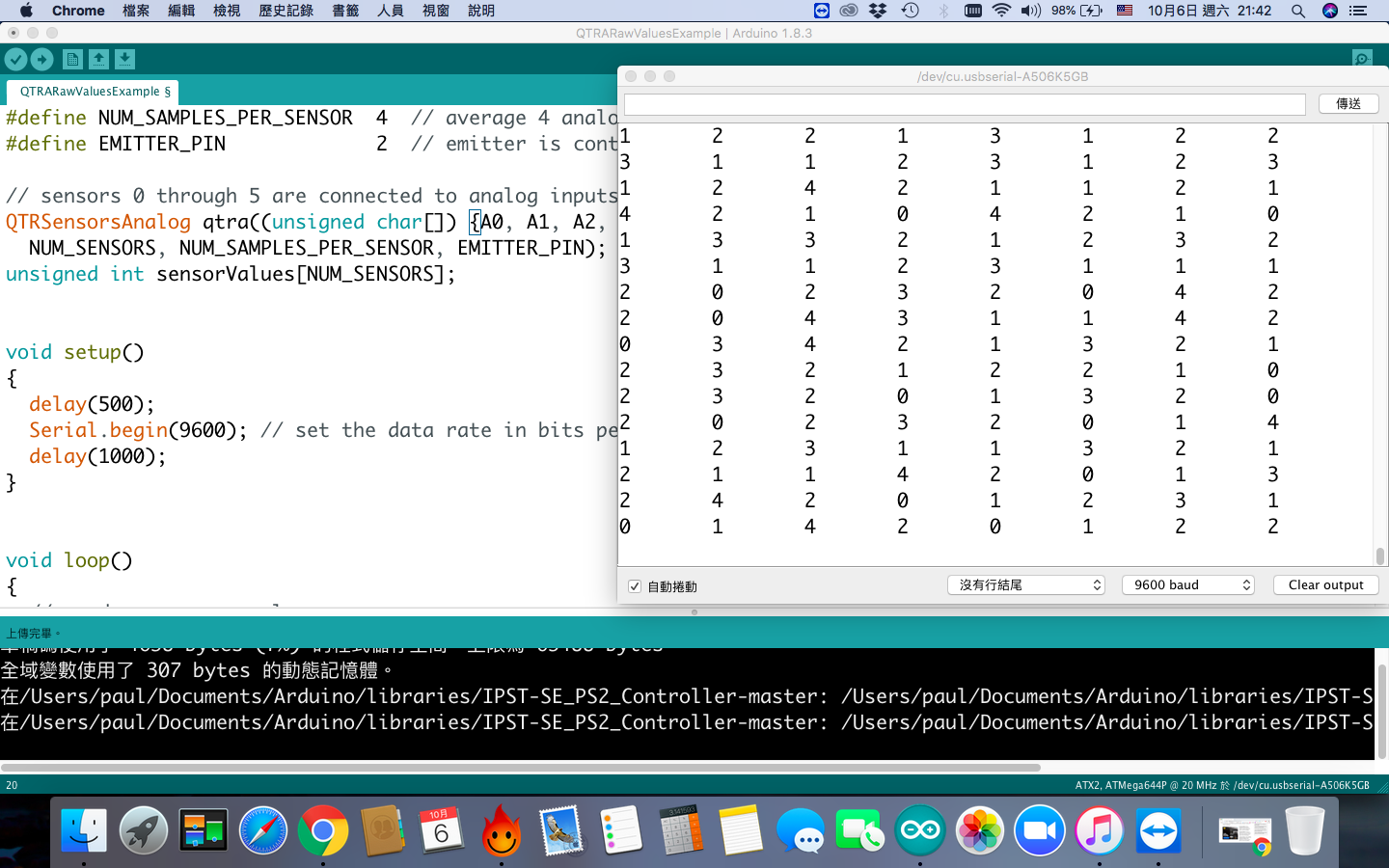Launch Calculator from the Dock
This screenshot has width=1389, height=868.
tap(681, 830)
